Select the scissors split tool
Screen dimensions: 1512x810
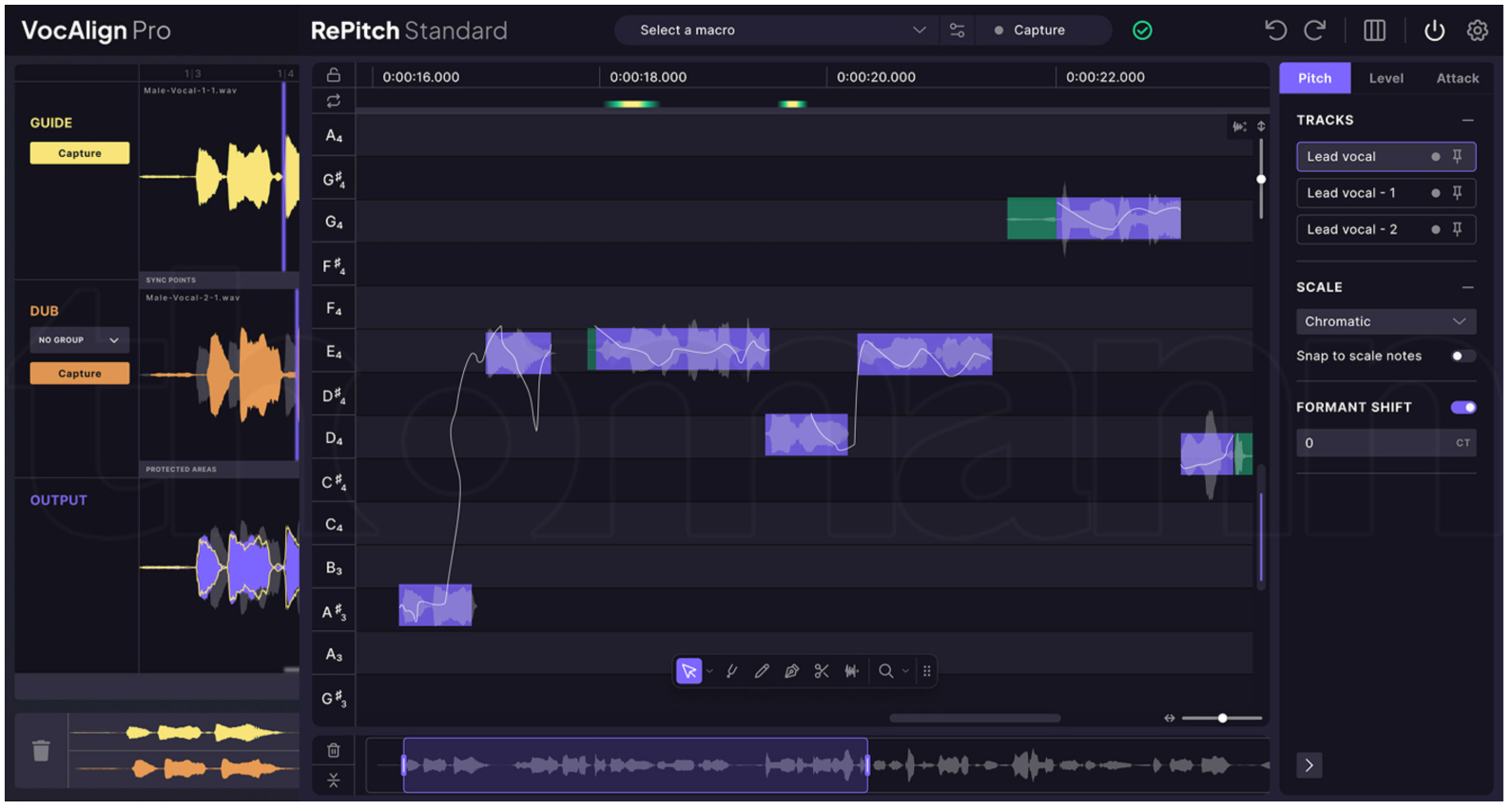pos(822,671)
